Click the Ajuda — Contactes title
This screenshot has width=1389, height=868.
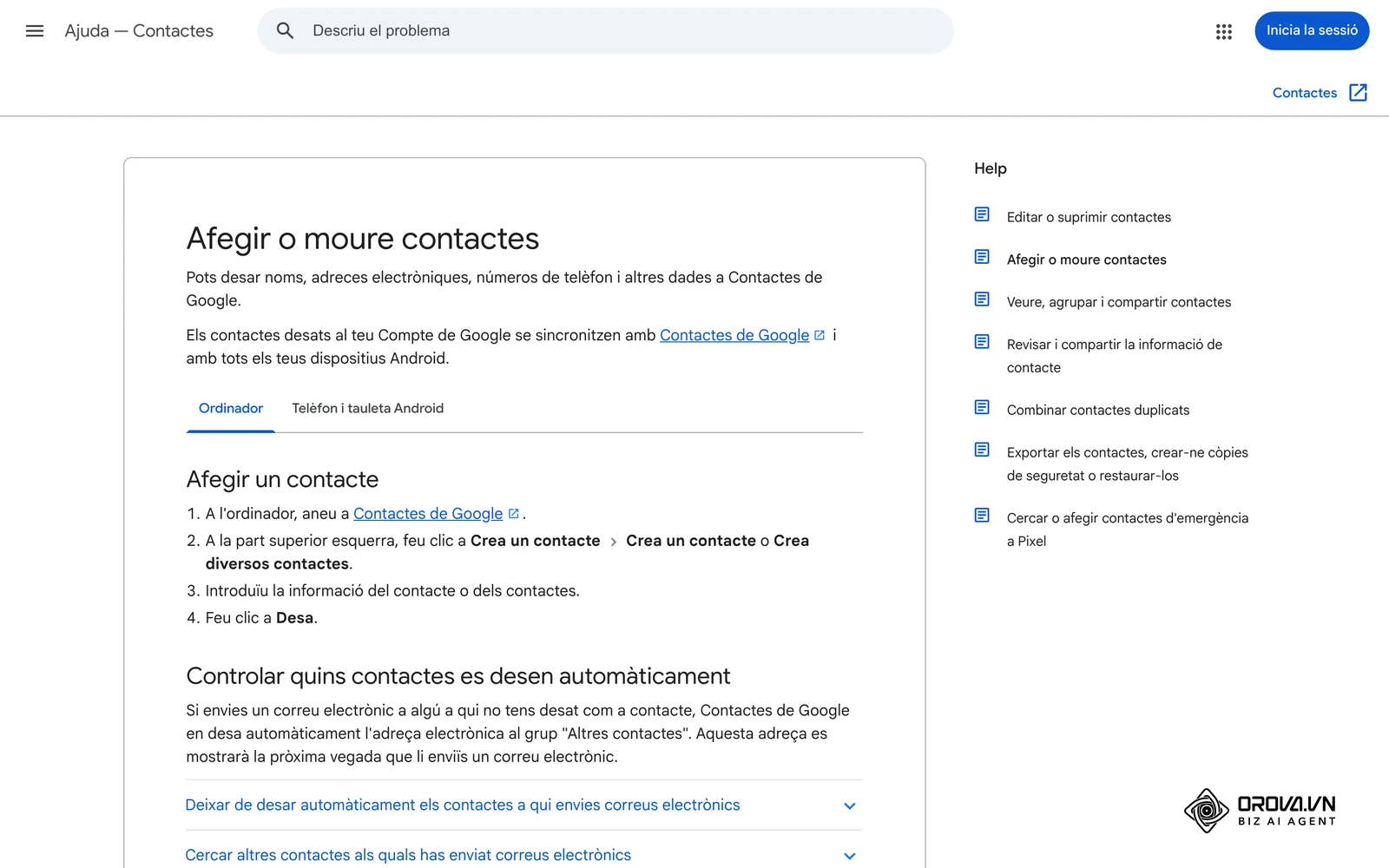139,31
